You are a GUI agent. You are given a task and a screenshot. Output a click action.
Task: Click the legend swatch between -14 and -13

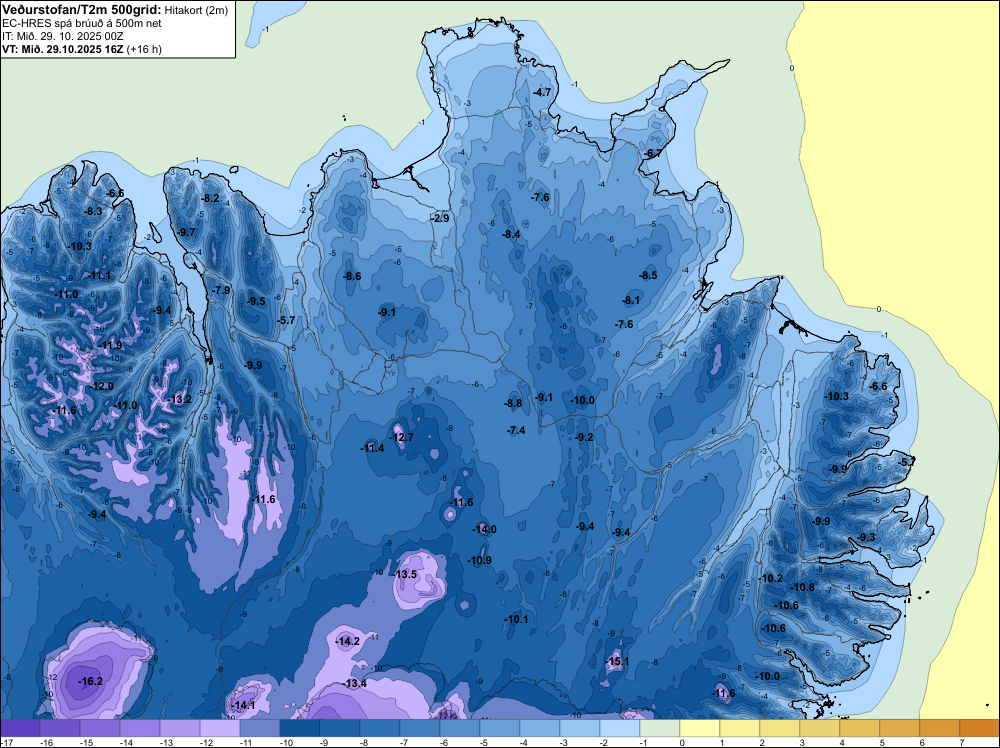pyautogui.click(x=140, y=728)
